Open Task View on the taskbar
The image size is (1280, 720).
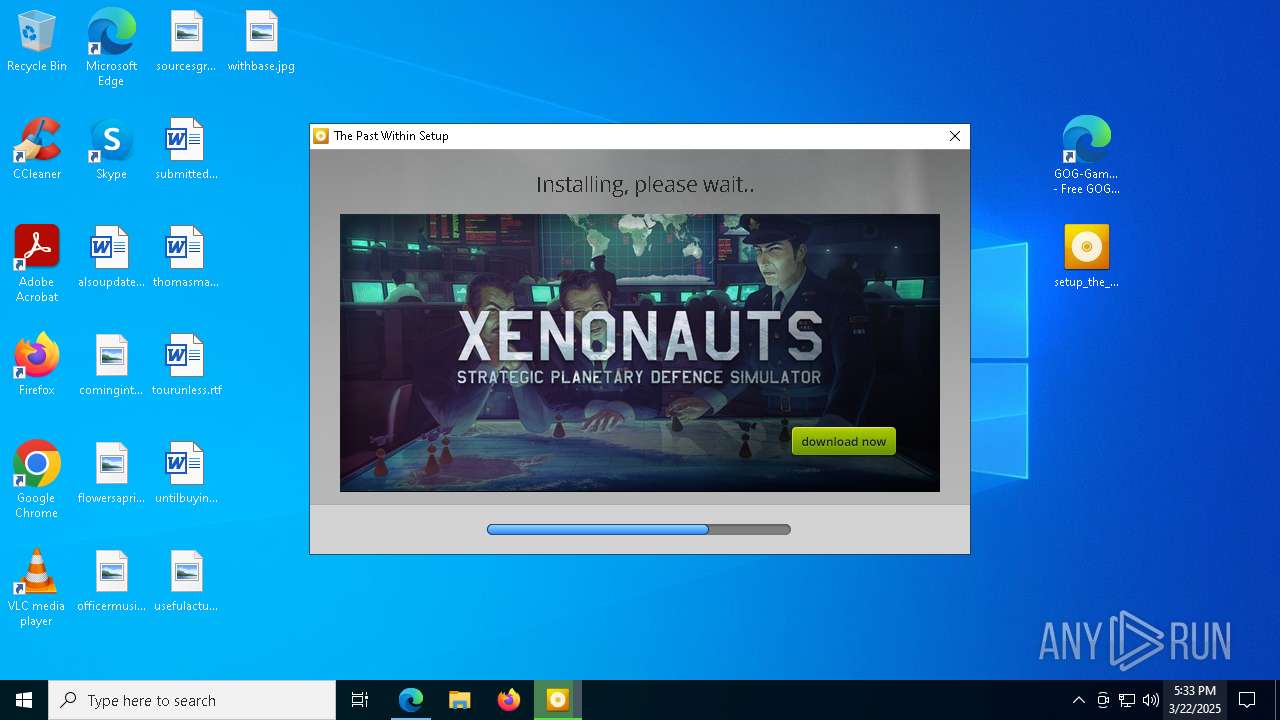pos(360,700)
